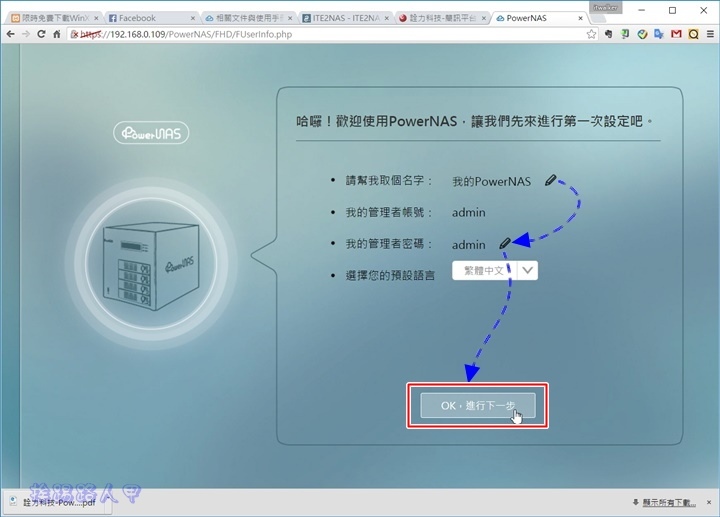The height and width of the screenshot is (517, 720).
Task: Switch to the Facebook tab
Action: click(x=151, y=18)
